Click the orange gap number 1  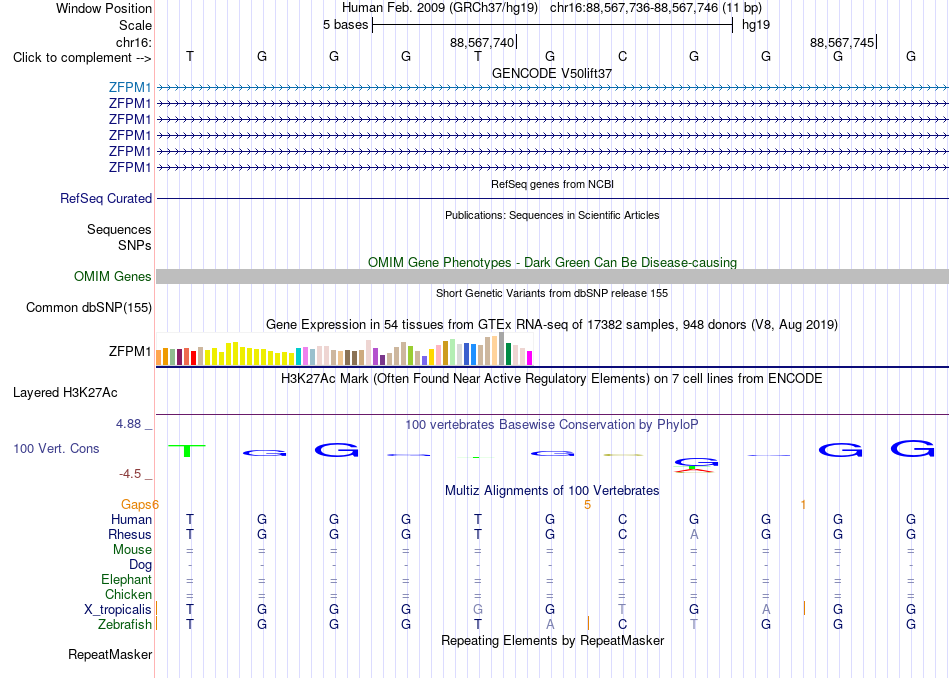click(803, 505)
